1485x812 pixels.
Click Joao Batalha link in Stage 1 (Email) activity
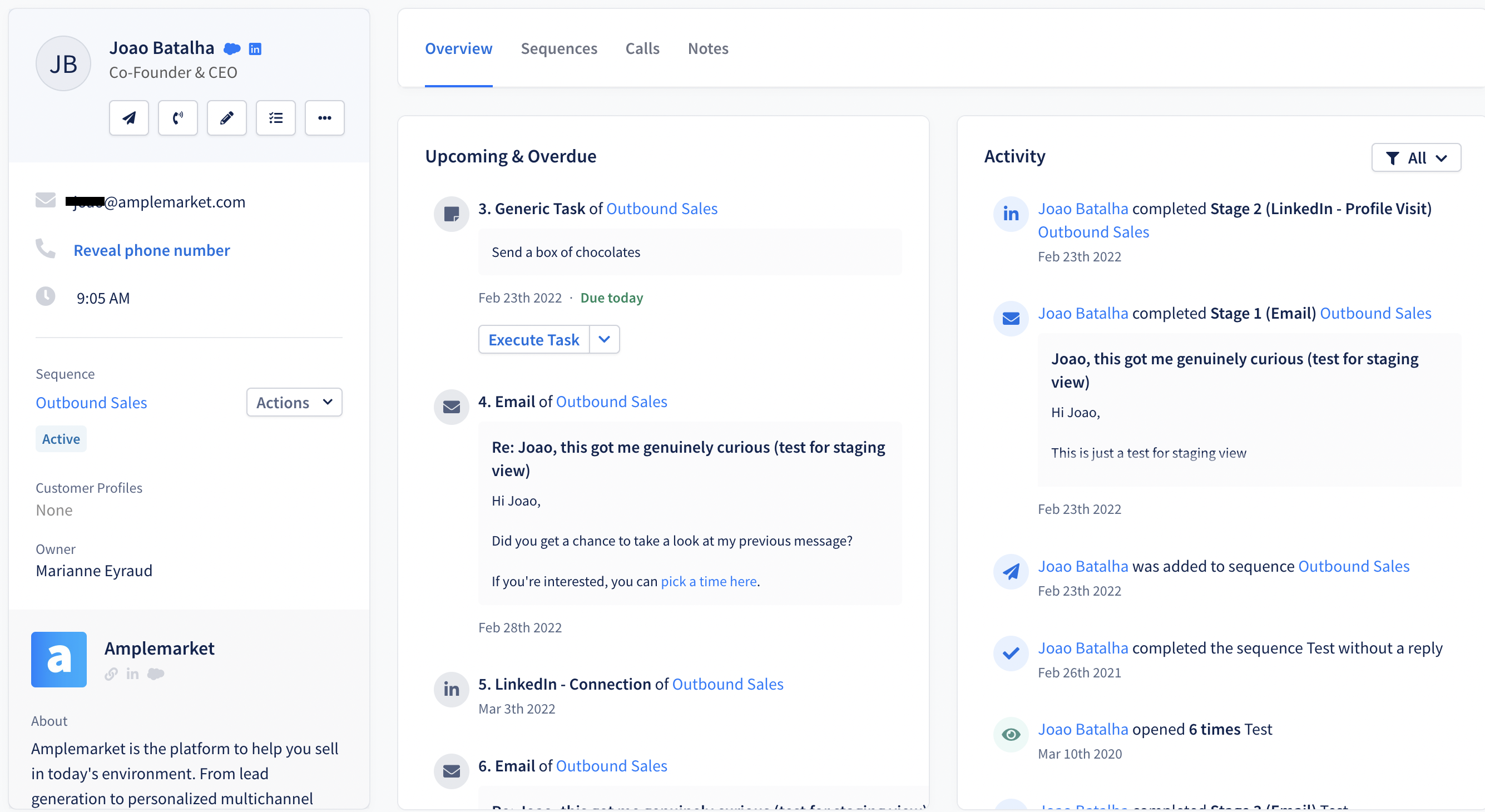1083,314
